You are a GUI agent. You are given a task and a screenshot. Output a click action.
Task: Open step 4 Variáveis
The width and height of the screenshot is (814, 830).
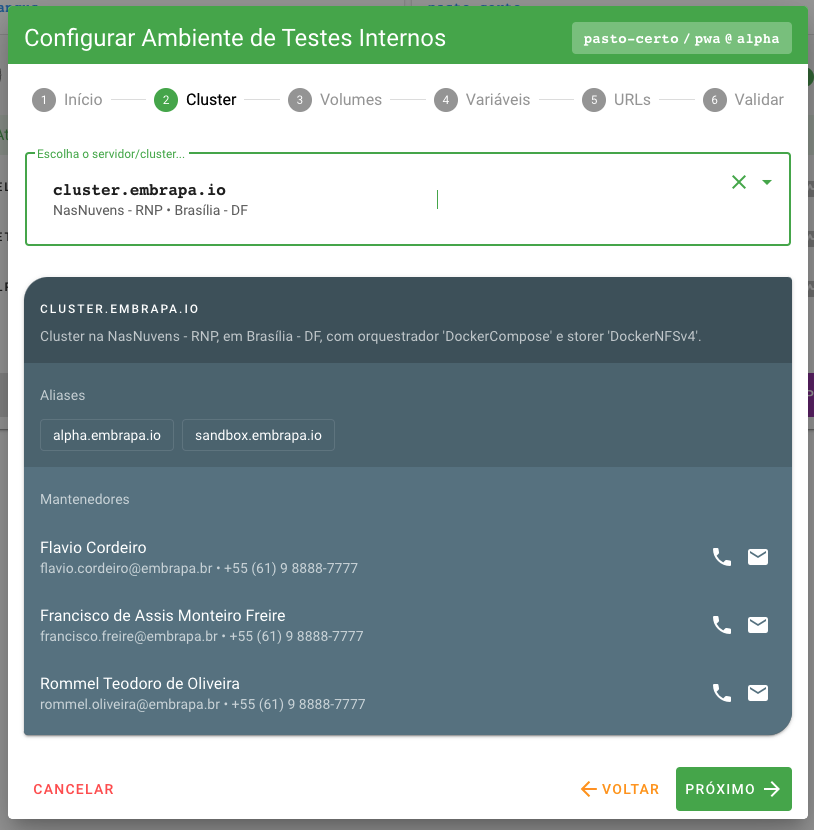click(482, 100)
